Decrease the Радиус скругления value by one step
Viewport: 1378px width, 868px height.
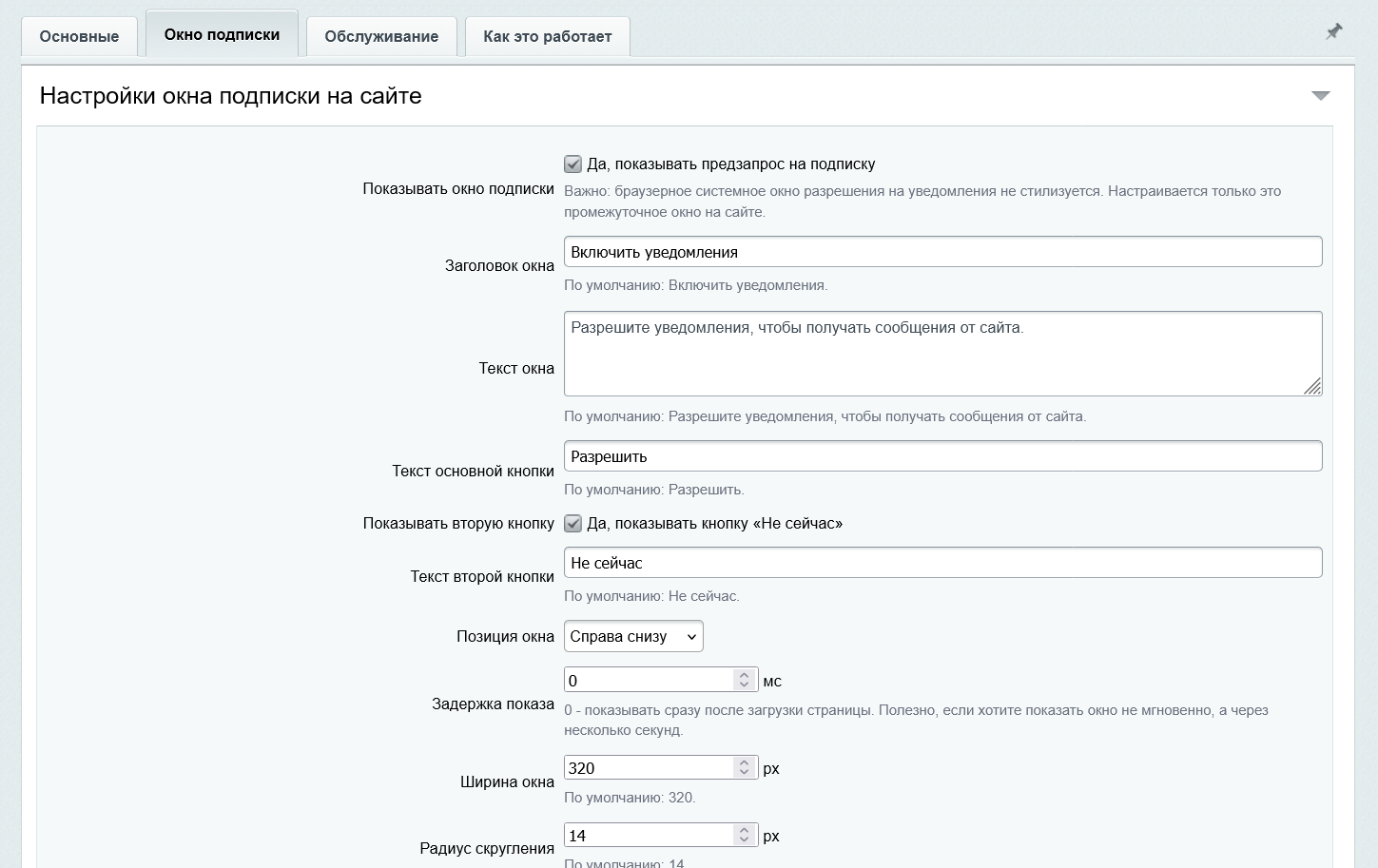click(745, 840)
